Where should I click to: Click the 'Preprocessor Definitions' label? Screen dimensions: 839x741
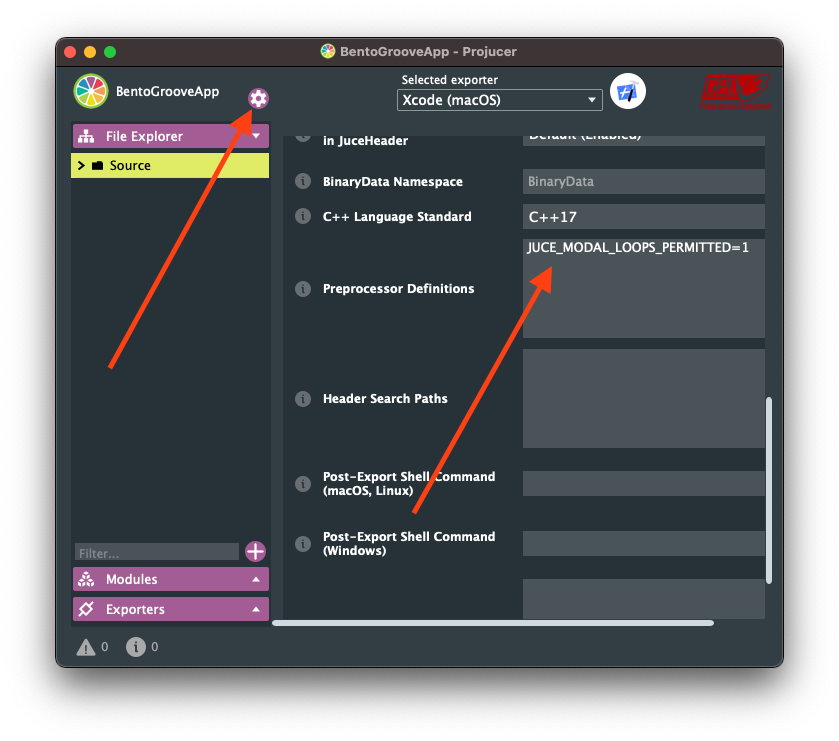[399, 289]
